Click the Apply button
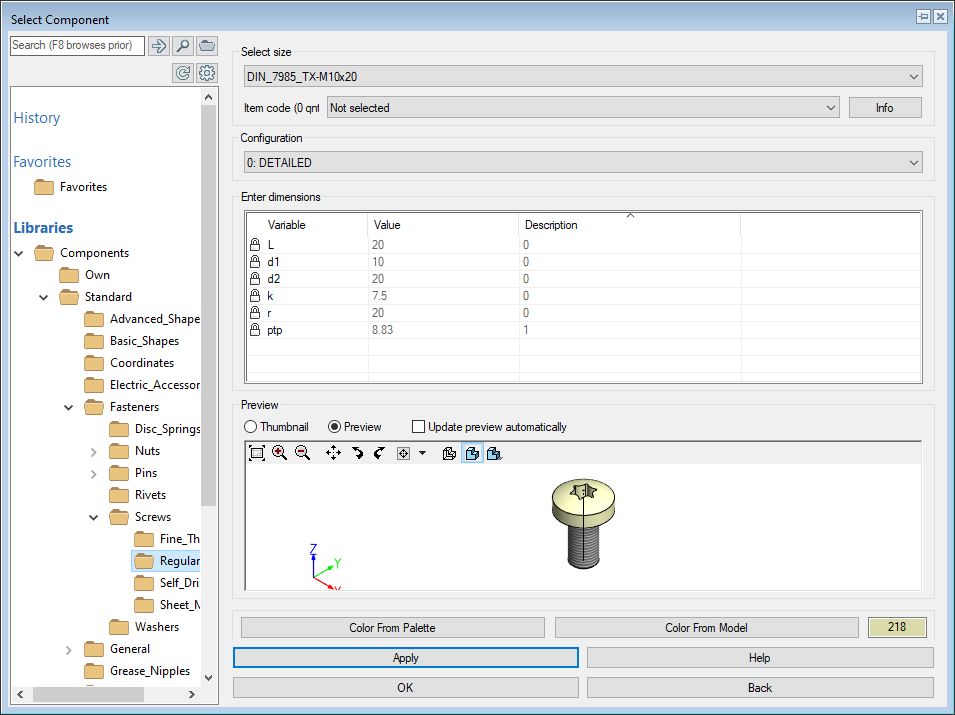Viewport: 955px width, 715px height. click(406, 658)
